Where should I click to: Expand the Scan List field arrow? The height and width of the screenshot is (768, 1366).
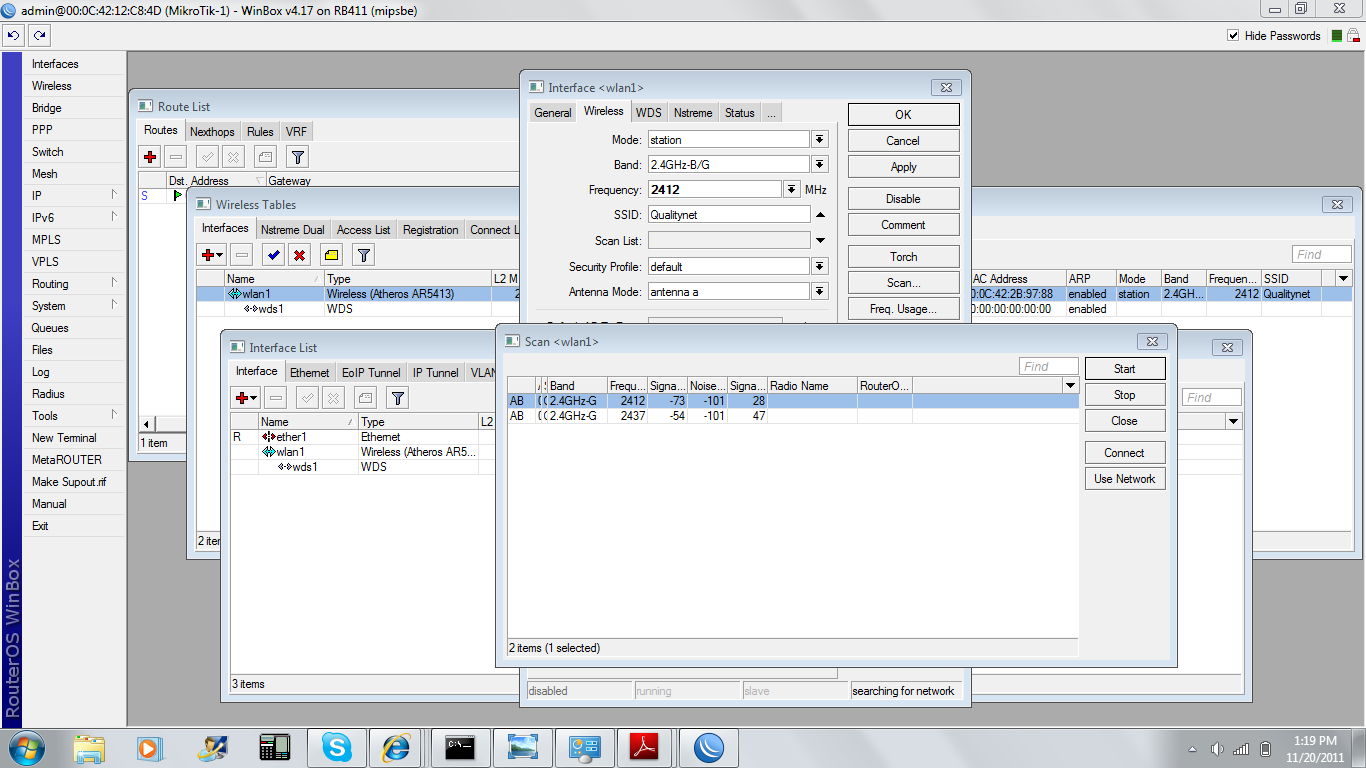pyautogui.click(x=820, y=241)
